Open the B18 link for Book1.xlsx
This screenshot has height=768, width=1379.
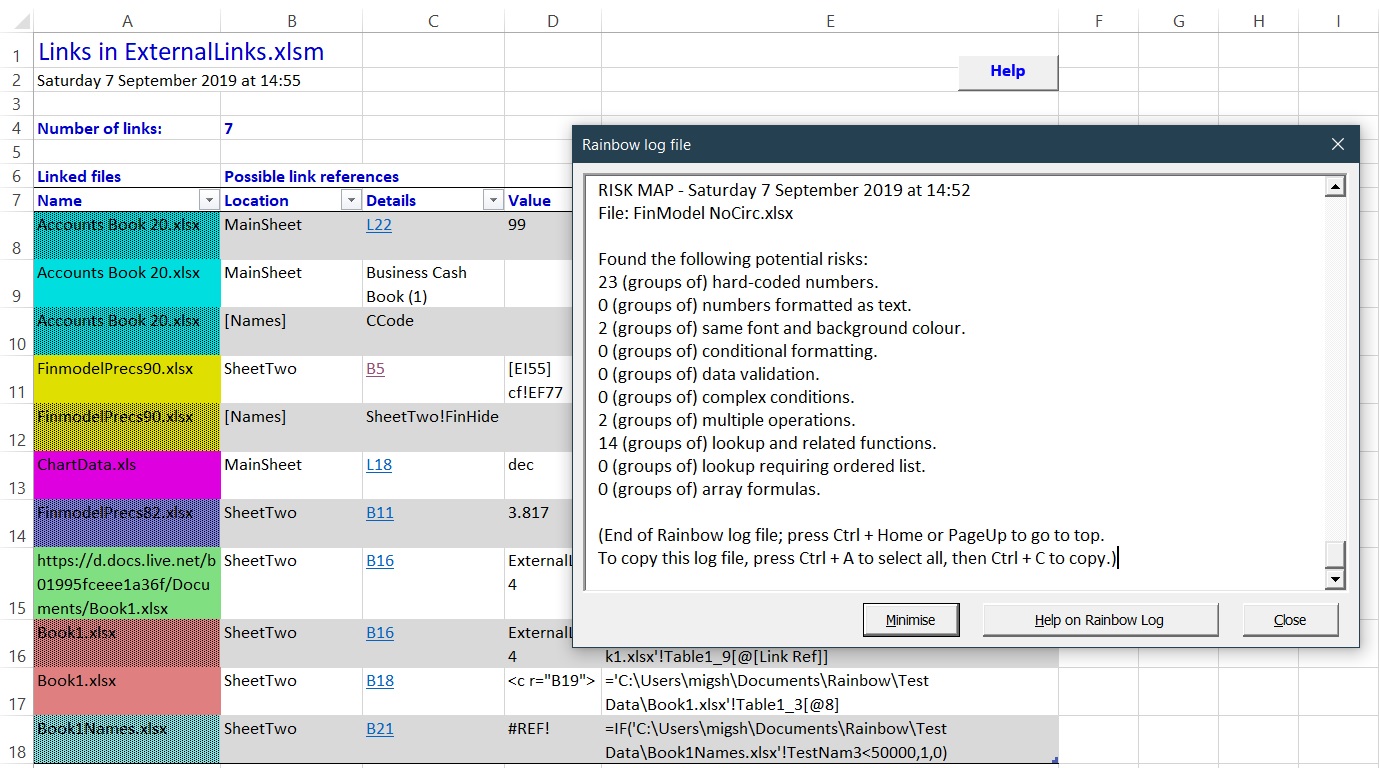380,681
